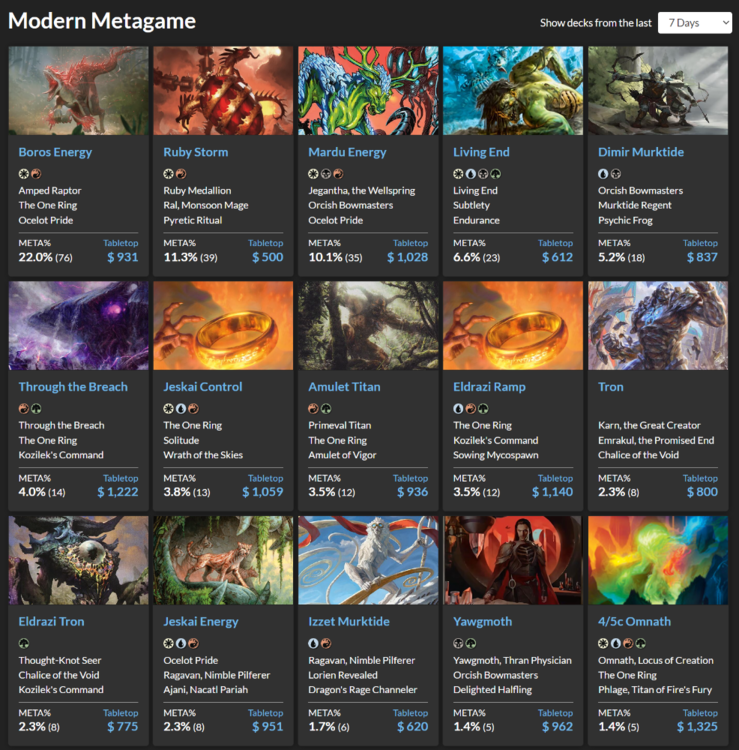739x750 pixels.
Task: Go to the 4/5c Omnath deck page
Action: 634,621
